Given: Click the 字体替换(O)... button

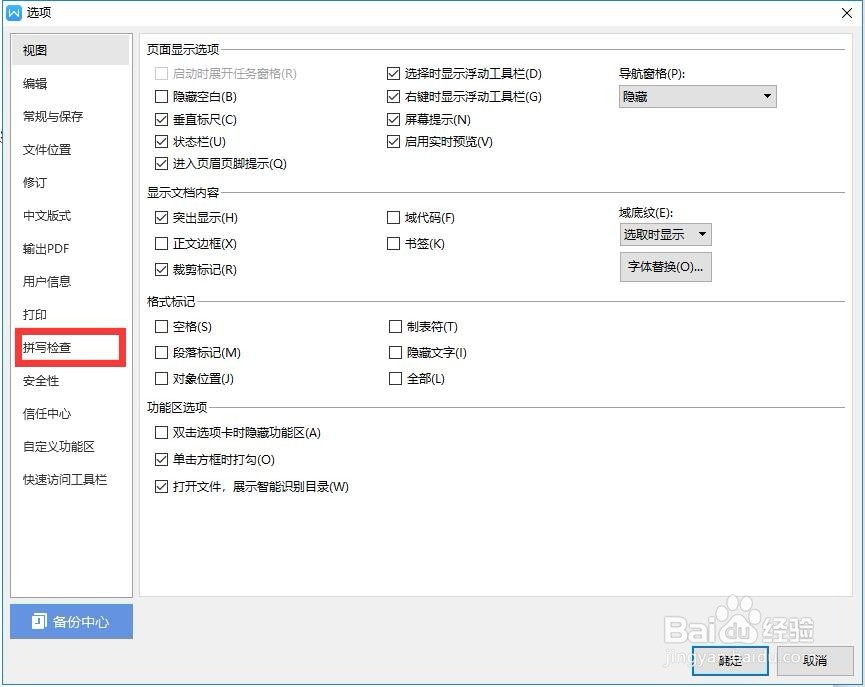Looking at the screenshot, I should tap(665, 267).
